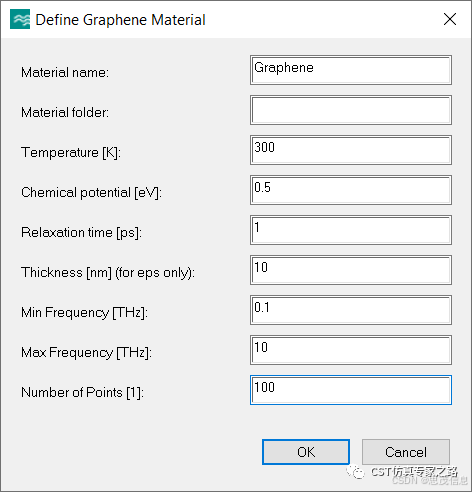This screenshot has width=472, height=492.
Task: Dismiss dialog with Cancel button
Action: pos(406,452)
